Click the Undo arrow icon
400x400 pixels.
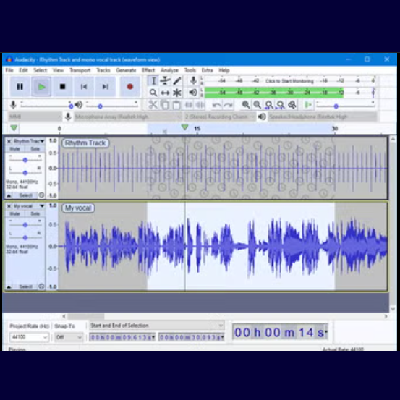217,105
